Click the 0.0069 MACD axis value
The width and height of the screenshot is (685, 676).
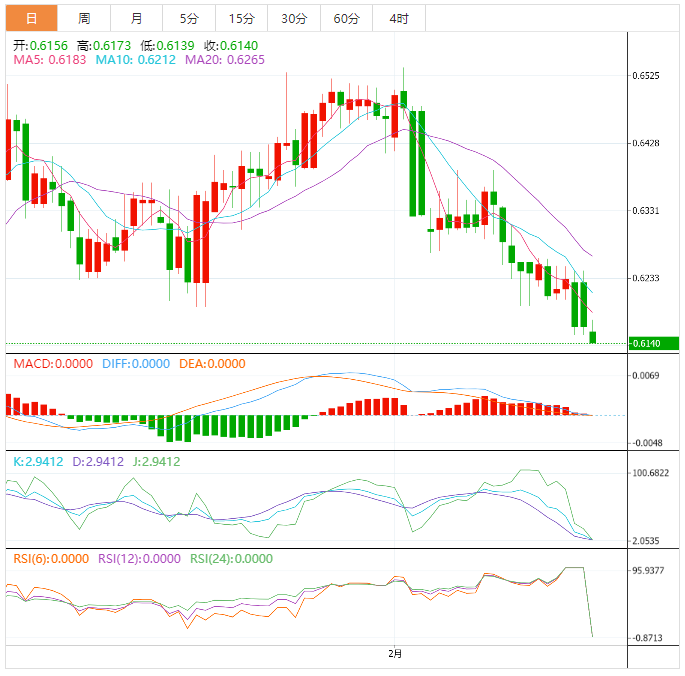click(x=646, y=375)
